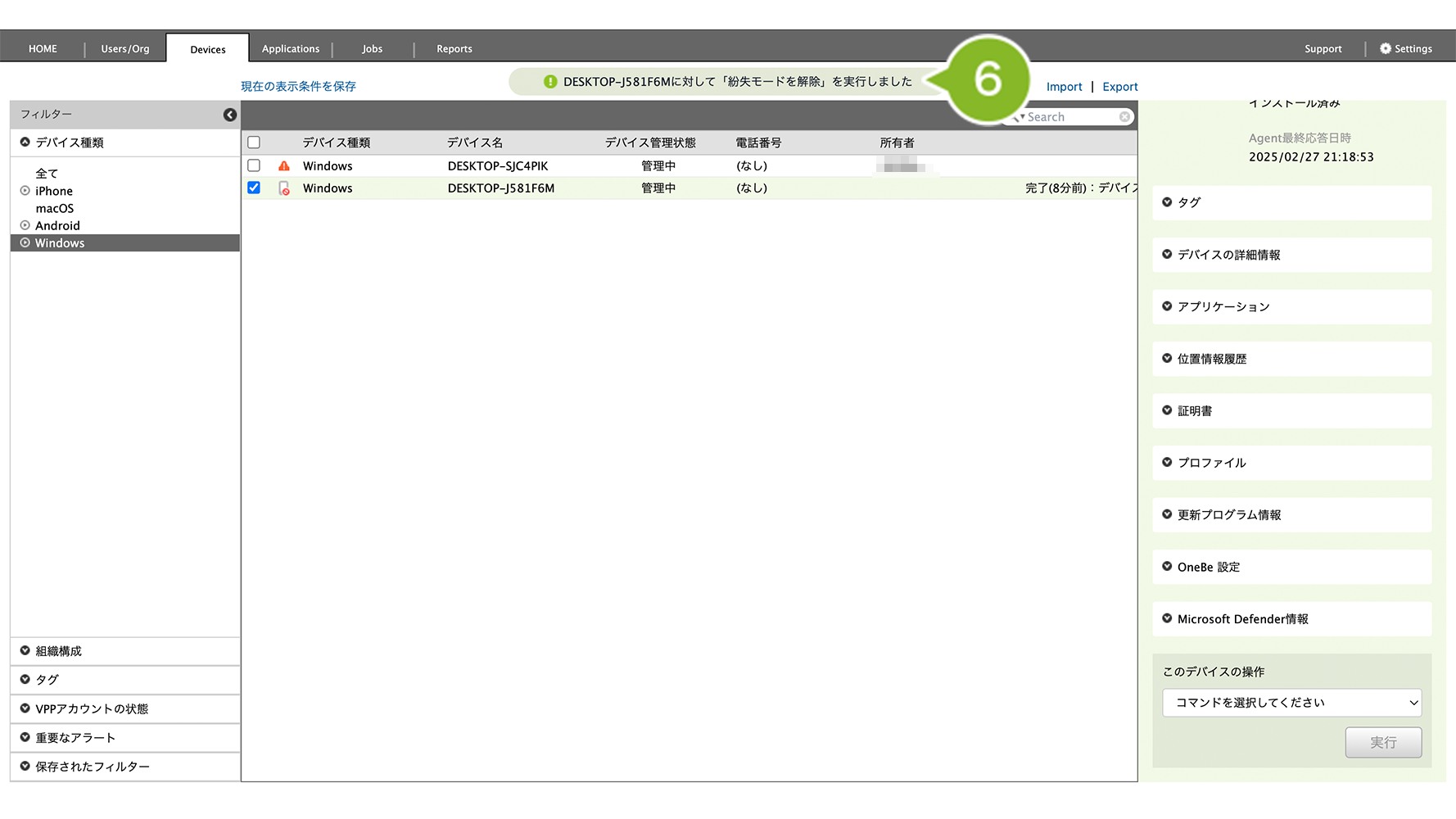Viewport: 1456px width, 819px height.
Task: Click the warning icon on the DESKTOP-SJC4PIK row
Action: [284, 165]
